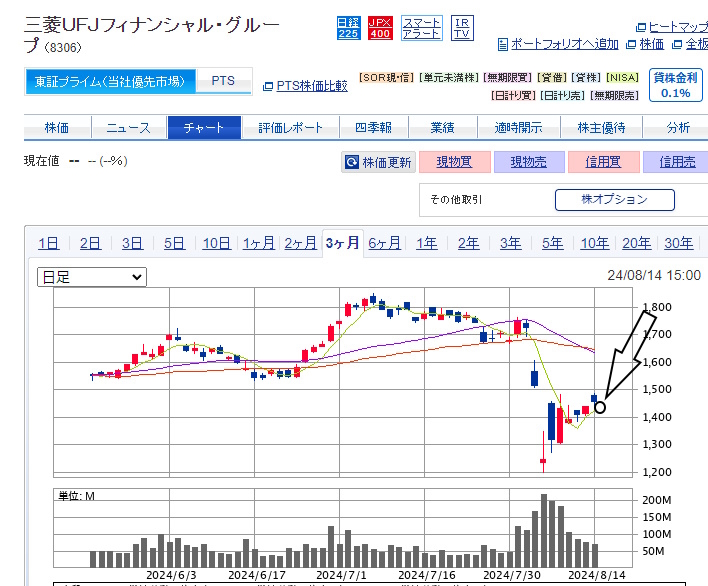Open the 業績 tab
This screenshot has width=708, height=586.
[442, 128]
